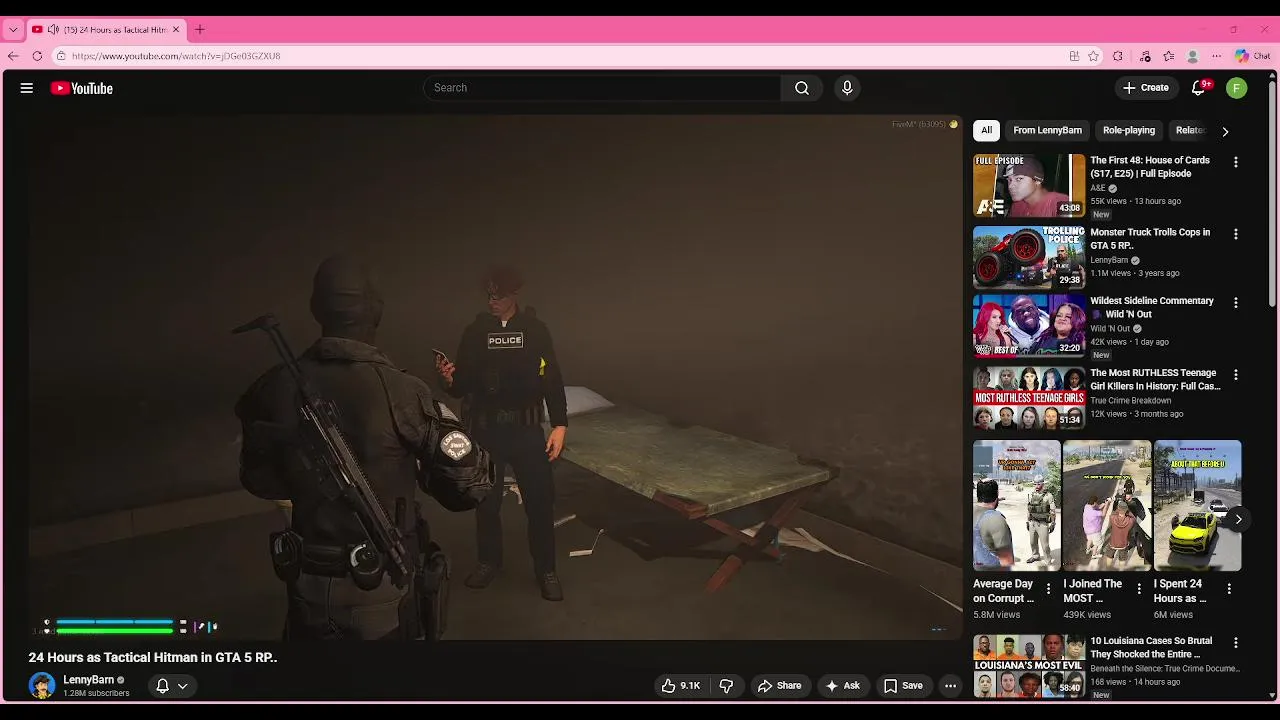Viewport: 1280px width, 720px height.
Task: Open browser settings and more menu
Action: pos(1217,56)
